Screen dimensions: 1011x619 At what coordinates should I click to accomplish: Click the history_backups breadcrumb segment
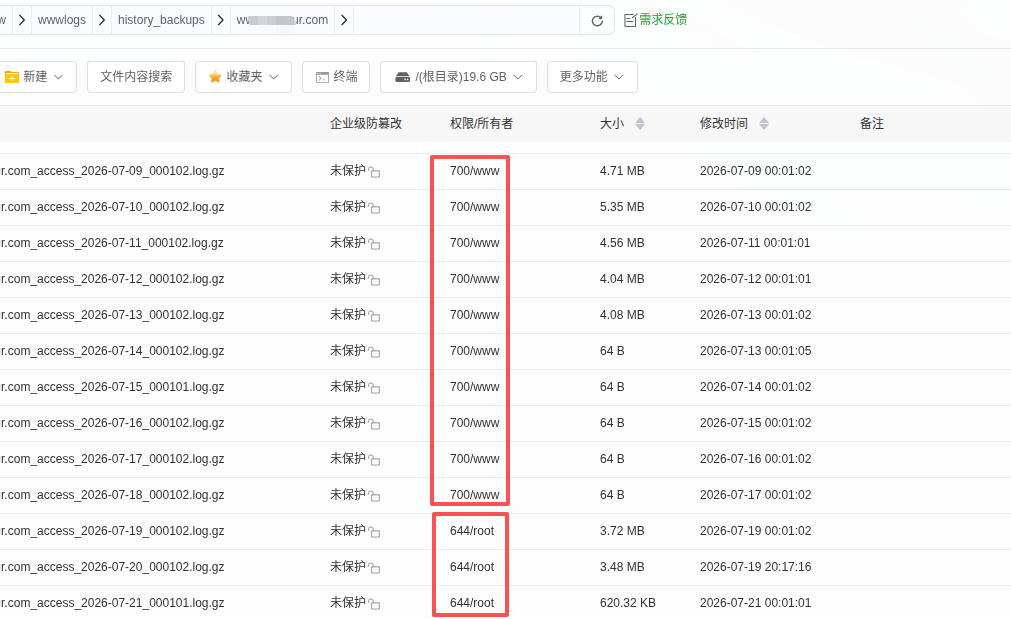[x=161, y=20]
